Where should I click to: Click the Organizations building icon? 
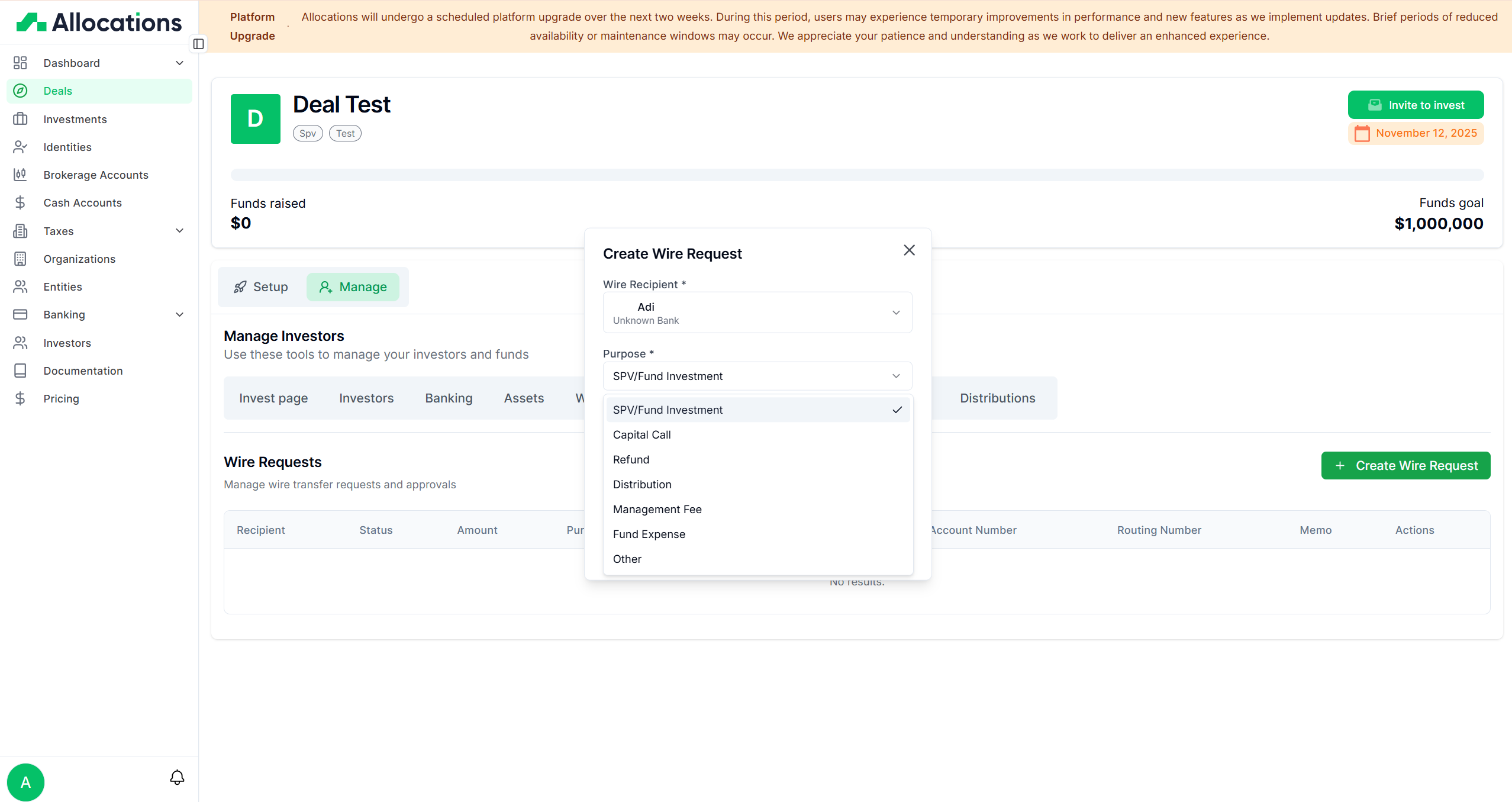(20, 259)
